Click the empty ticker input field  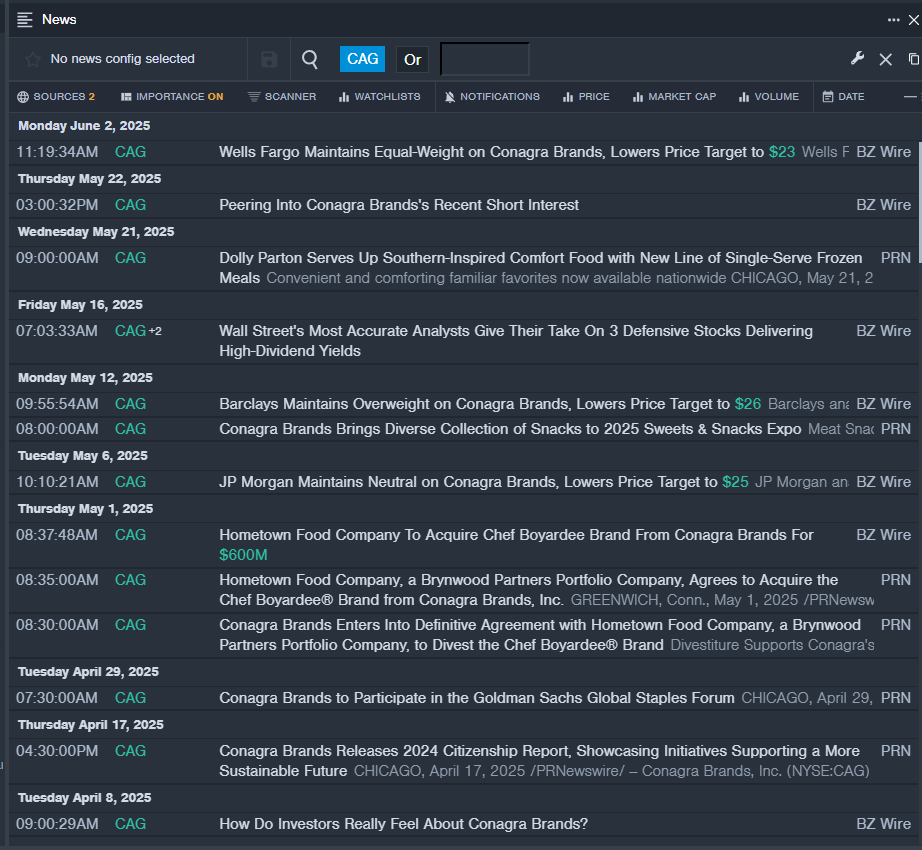click(485, 59)
